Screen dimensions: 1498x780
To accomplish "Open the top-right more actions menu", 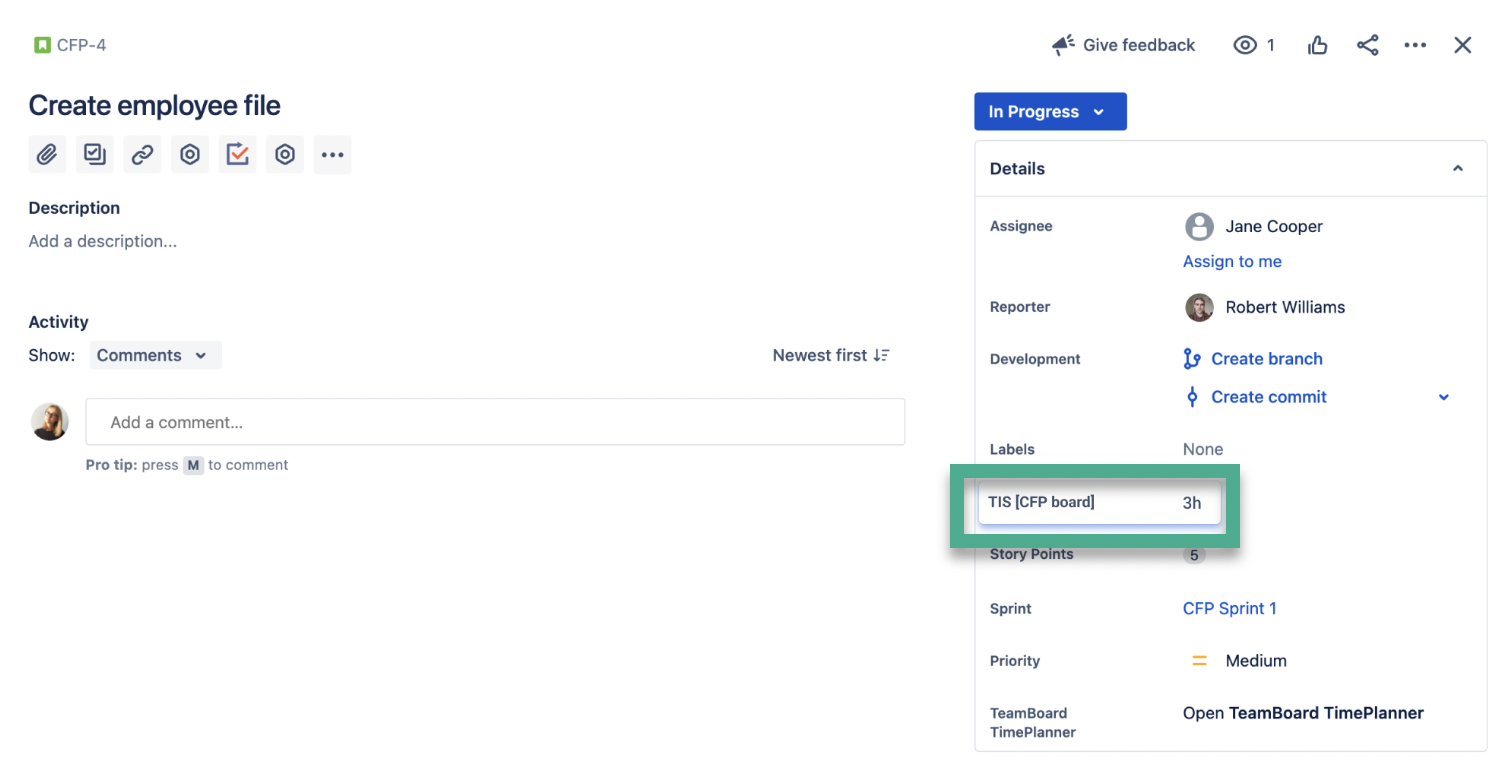I will click(1415, 45).
